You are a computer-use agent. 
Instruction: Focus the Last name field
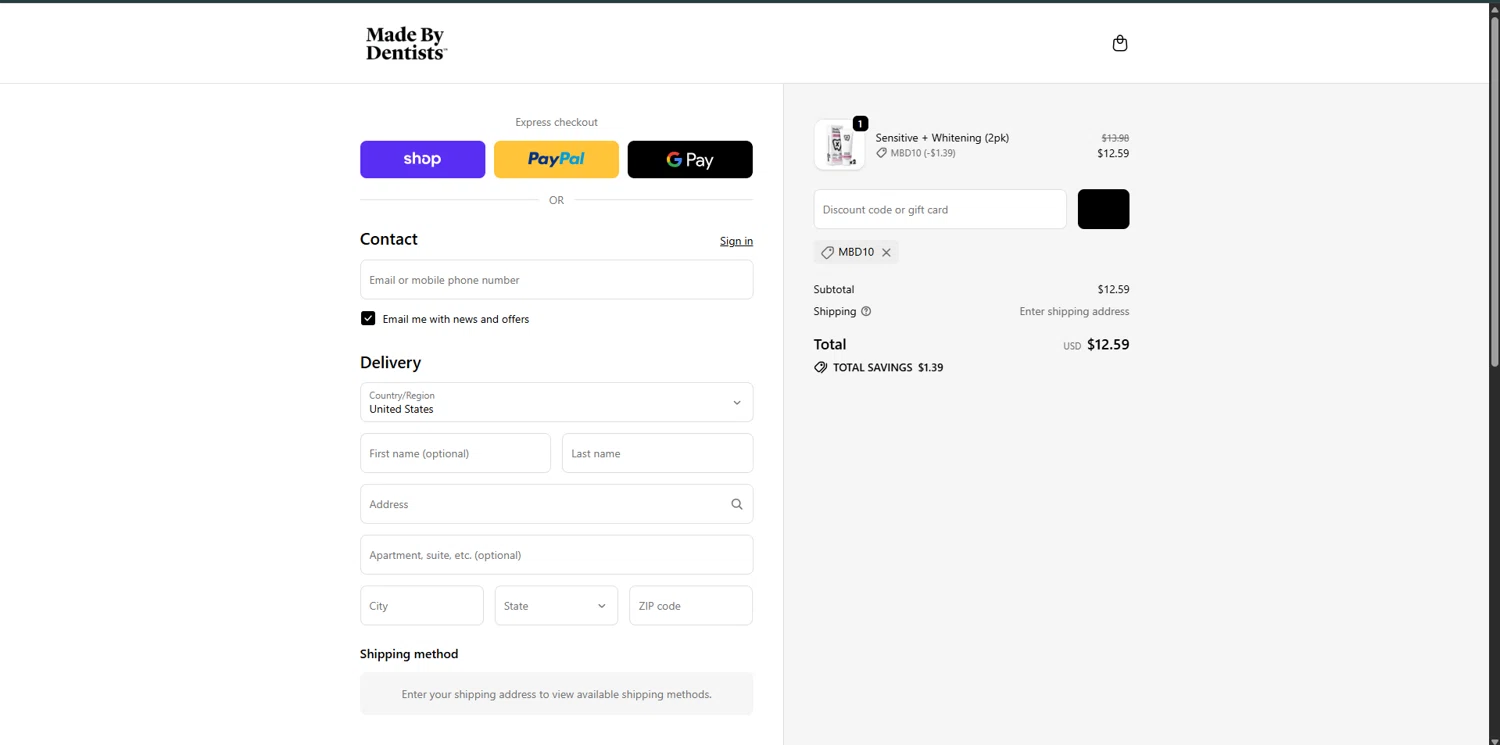coord(657,453)
